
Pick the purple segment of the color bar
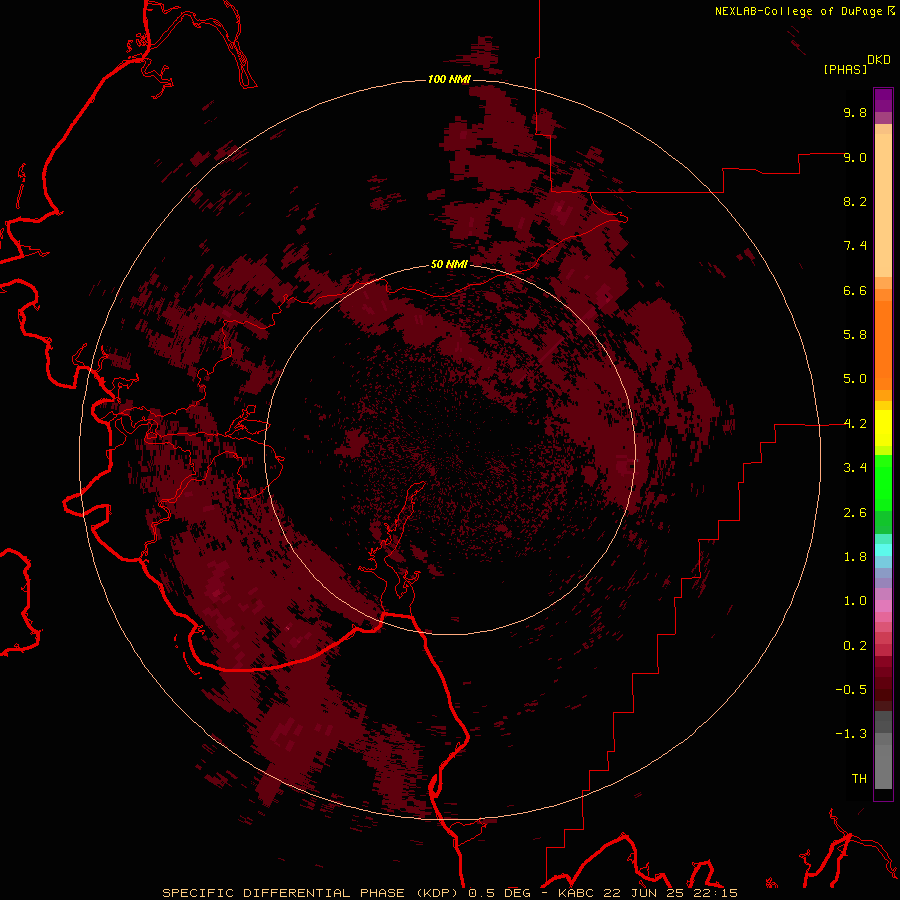(x=883, y=100)
